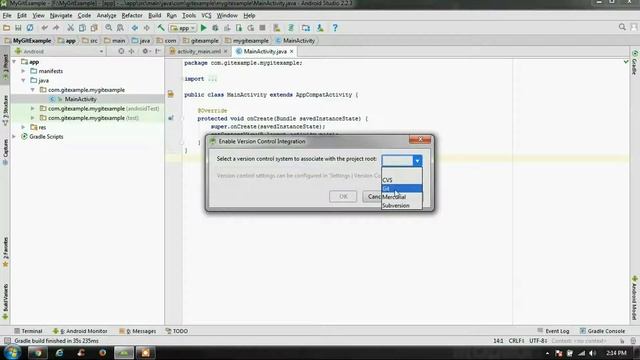Click the Hide project panel icon
Viewport: 640px width, 360px height.
[158, 51]
